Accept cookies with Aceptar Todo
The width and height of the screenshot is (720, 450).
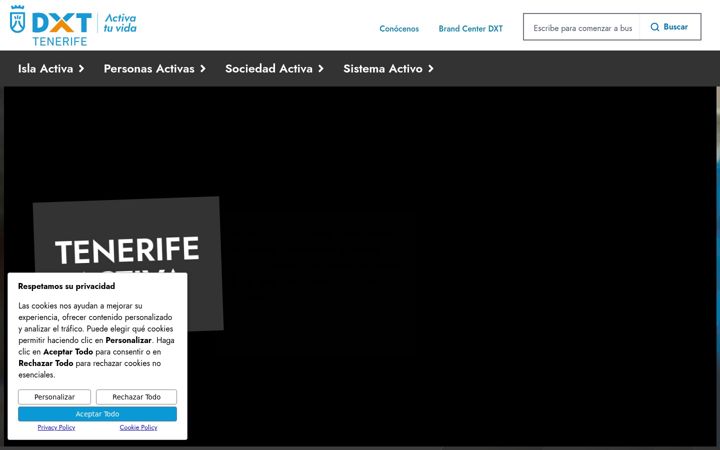pyautogui.click(x=97, y=414)
